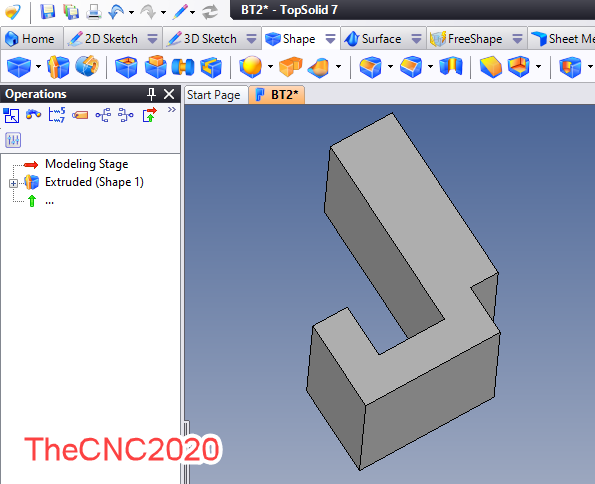
Task: Click the Save icon in quick toolbar
Action: click(47, 11)
